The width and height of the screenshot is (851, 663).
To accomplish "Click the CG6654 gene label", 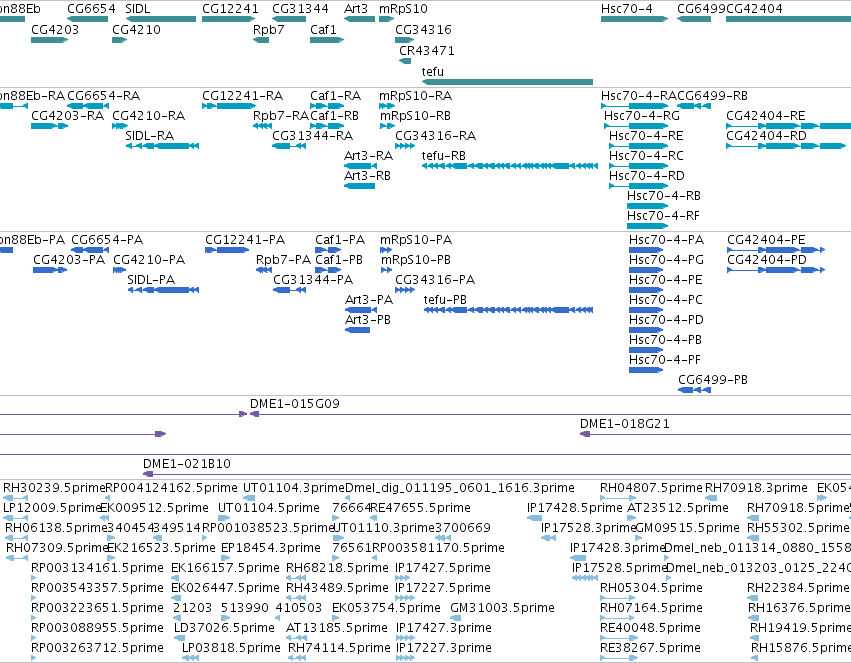I will point(91,9).
